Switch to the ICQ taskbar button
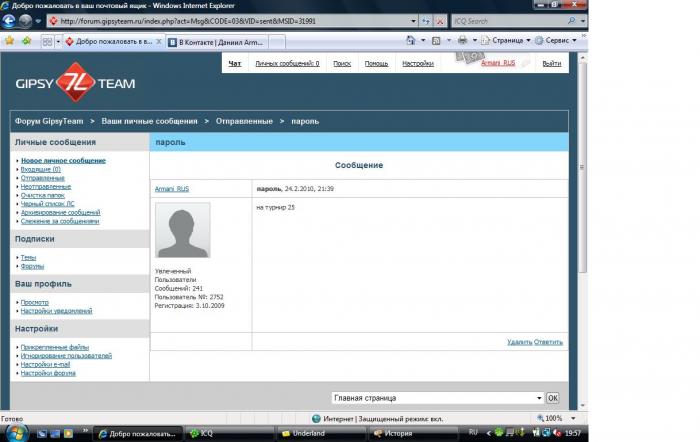This screenshot has width=700, height=442. coord(229,433)
